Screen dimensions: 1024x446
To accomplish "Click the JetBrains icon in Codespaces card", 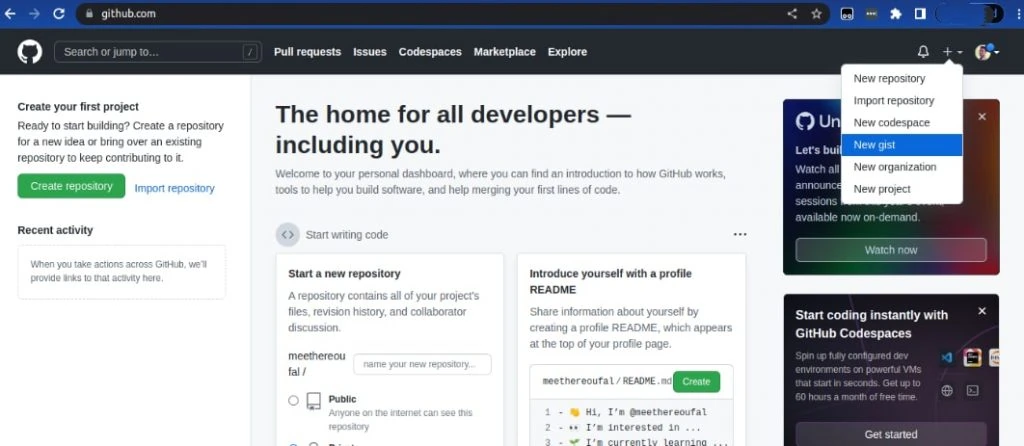I will 972,357.
